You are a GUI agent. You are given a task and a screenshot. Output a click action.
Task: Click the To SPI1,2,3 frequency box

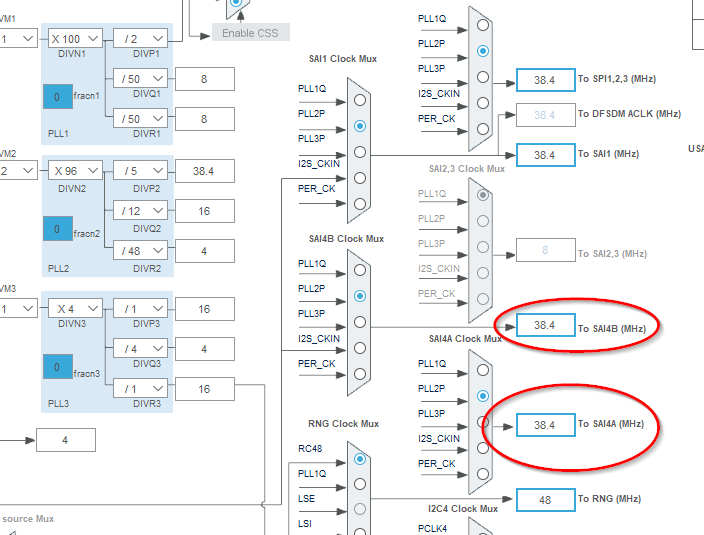coord(546,80)
